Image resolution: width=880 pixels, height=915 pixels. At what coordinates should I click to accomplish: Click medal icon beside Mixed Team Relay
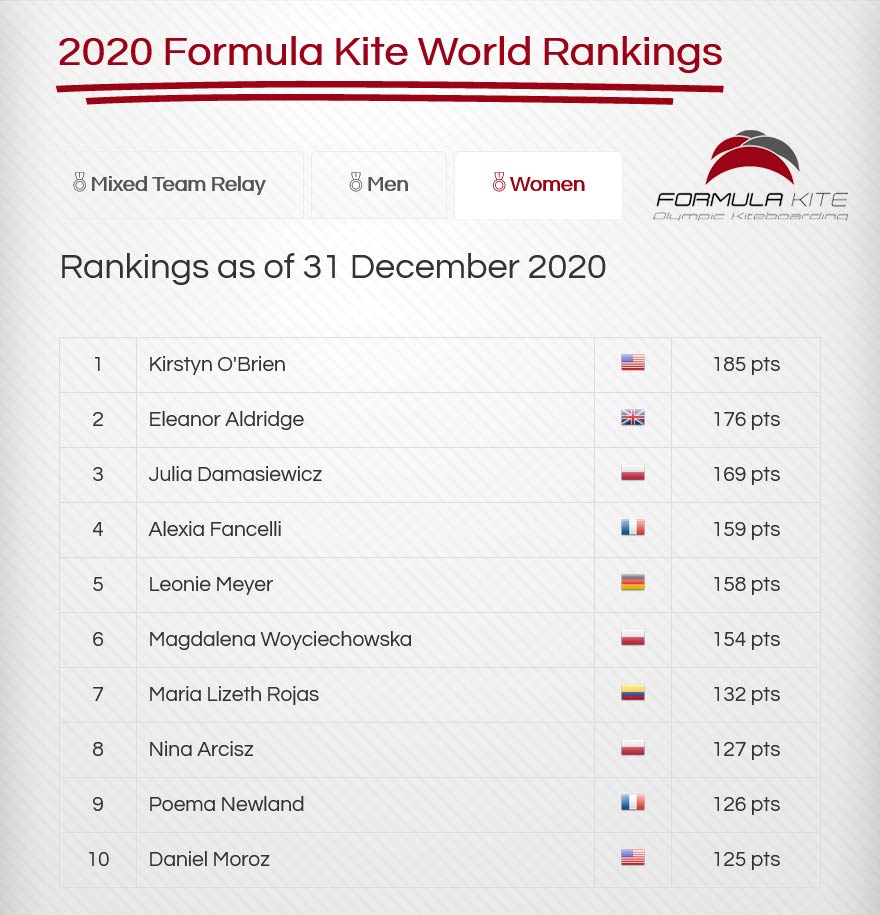79,182
